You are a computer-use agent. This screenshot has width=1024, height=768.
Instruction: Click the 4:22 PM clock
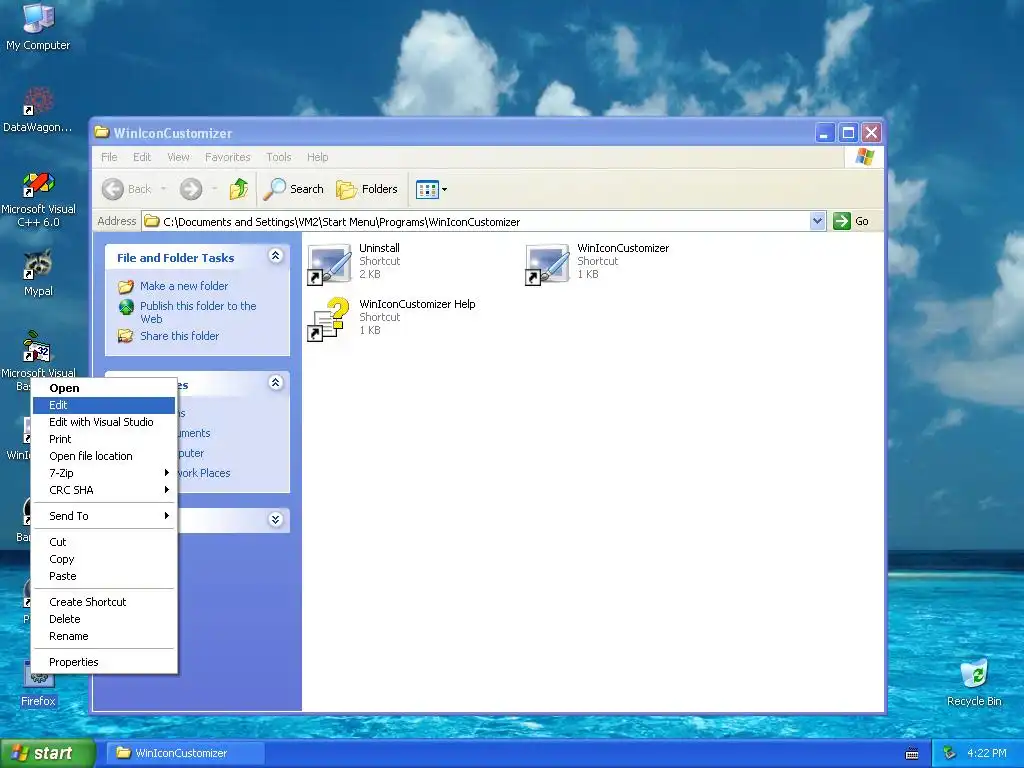(x=987, y=753)
